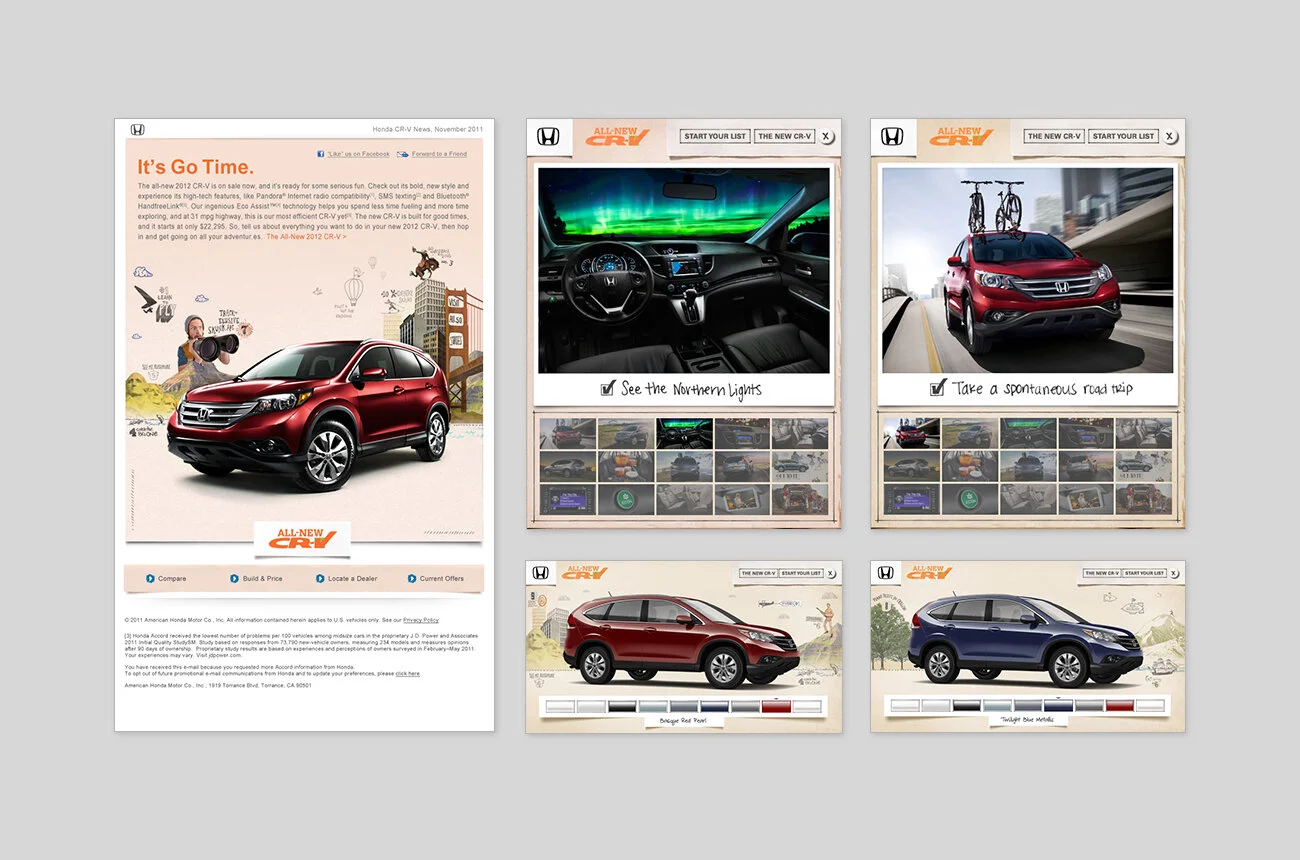Click THE NEW CR-V in the Northern Lights panel

click(x=785, y=136)
